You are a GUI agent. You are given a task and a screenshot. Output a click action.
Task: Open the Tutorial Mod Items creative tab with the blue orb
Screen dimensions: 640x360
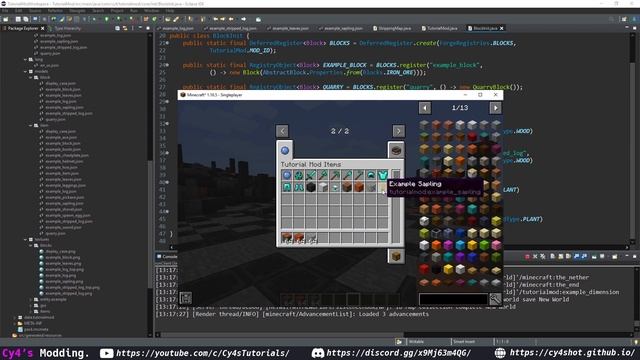tap(285, 150)
